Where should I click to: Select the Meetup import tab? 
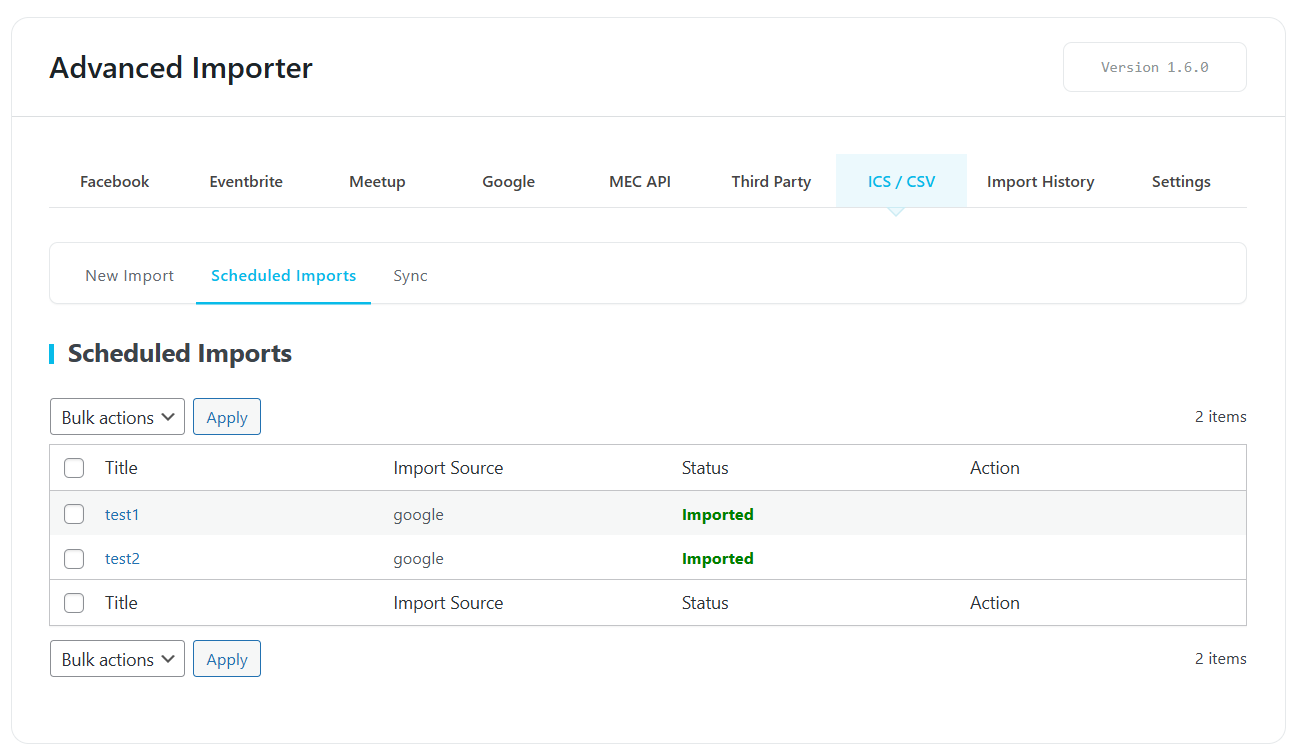pyautogui.click(x=377, y=181)
